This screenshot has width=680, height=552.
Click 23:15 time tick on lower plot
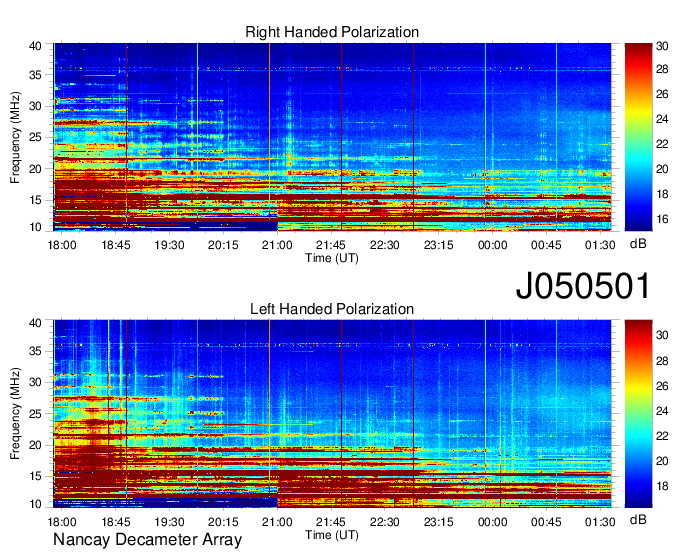click(x=438, y=522)
